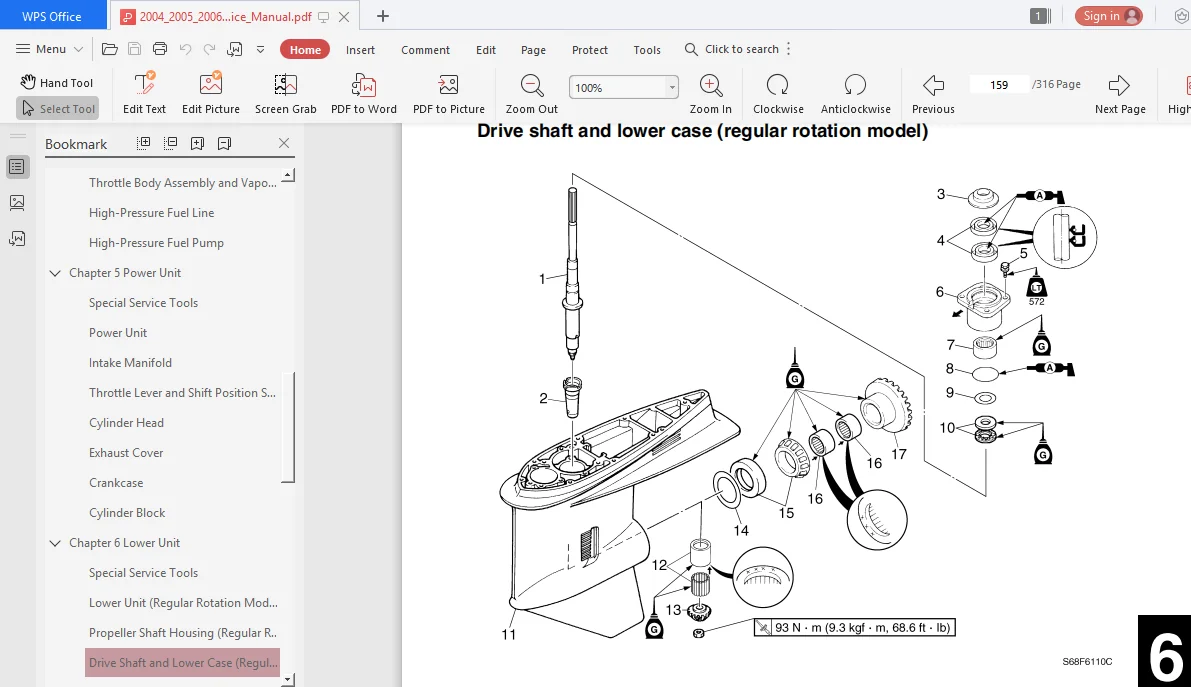Click the add bookmark icon
The height and width of the screenshot is (687, 1191).
click(197, 143)
